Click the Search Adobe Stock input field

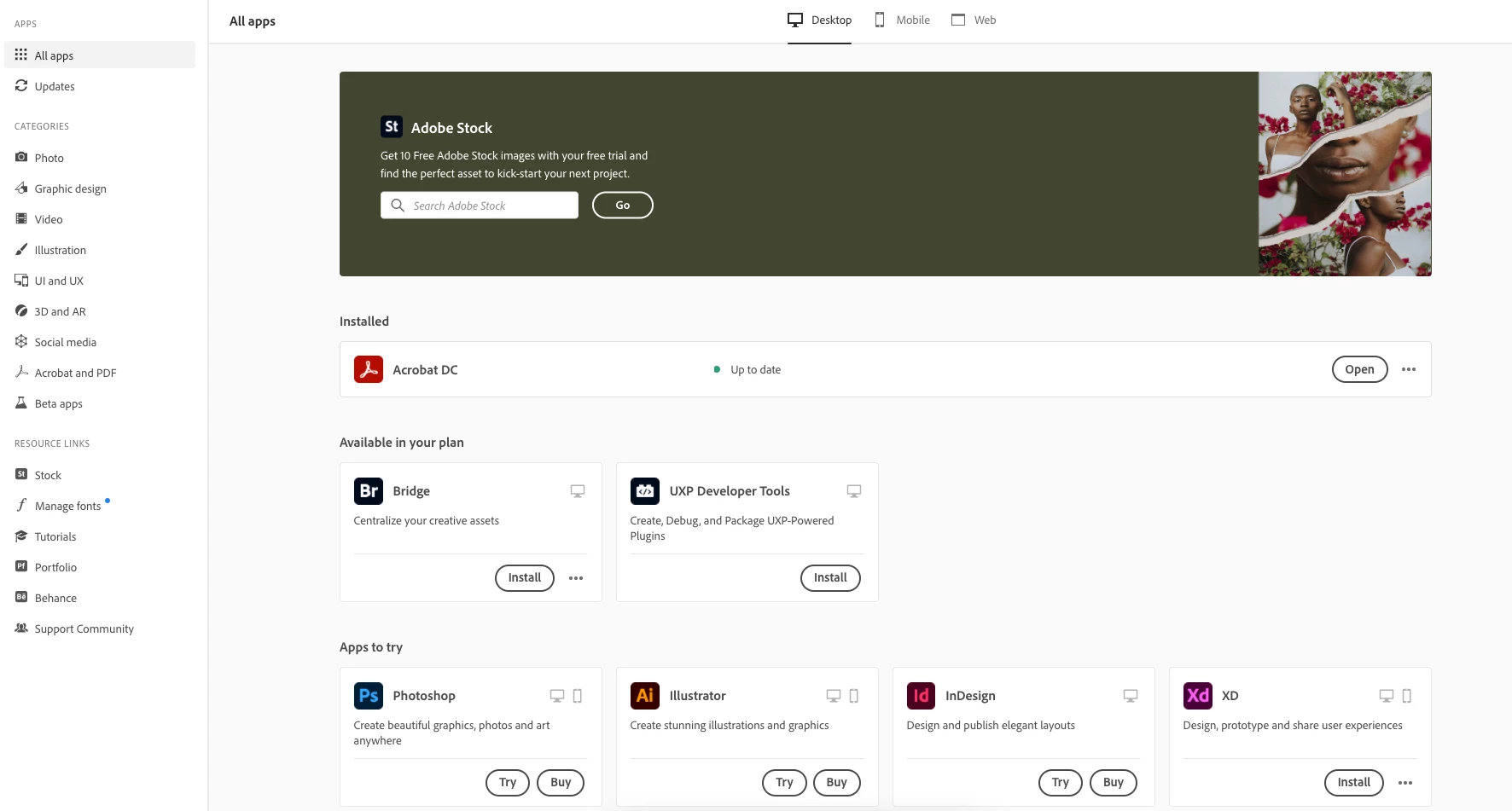[480, 206]
